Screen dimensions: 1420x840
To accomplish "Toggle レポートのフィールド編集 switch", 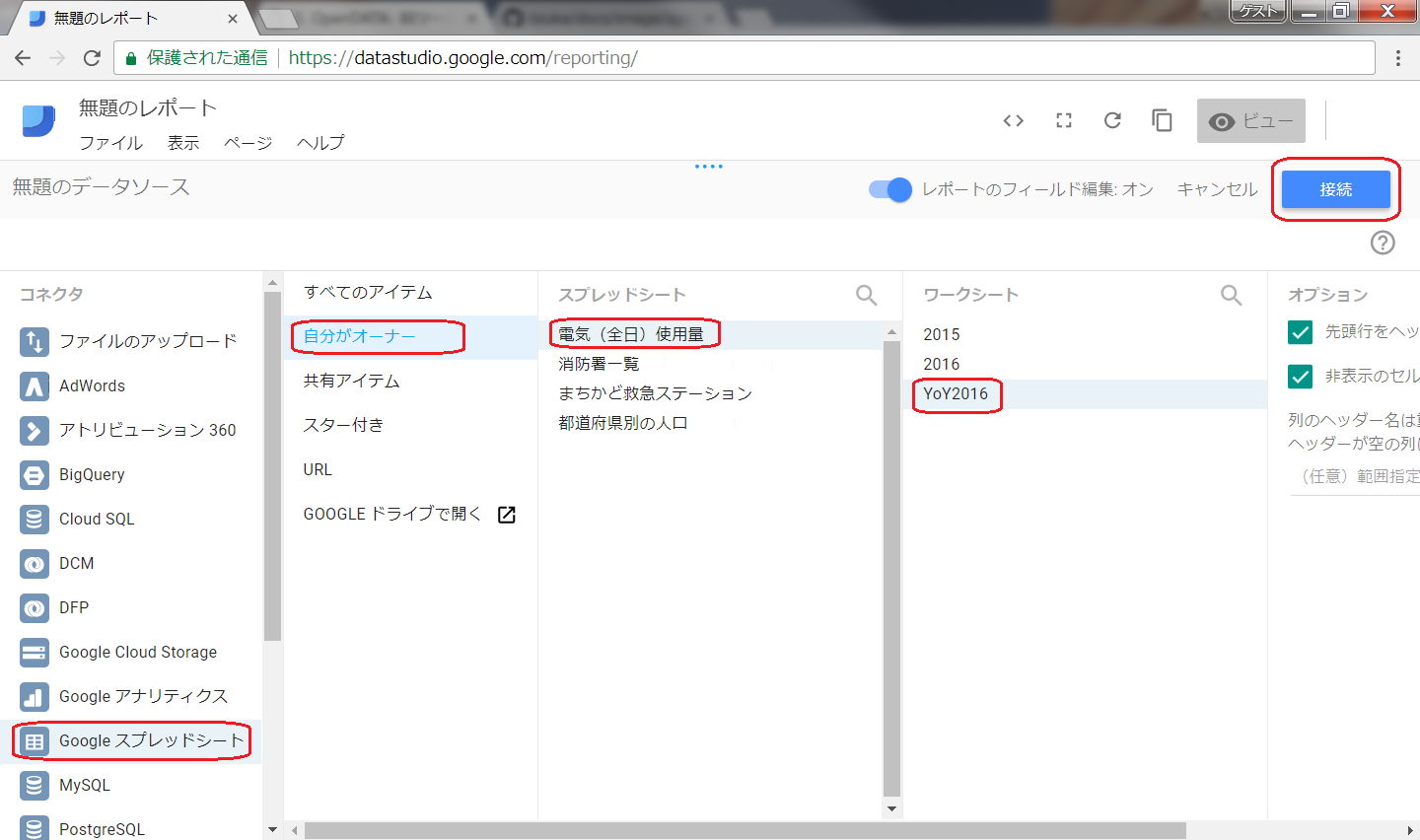I will tap(890, 189).
